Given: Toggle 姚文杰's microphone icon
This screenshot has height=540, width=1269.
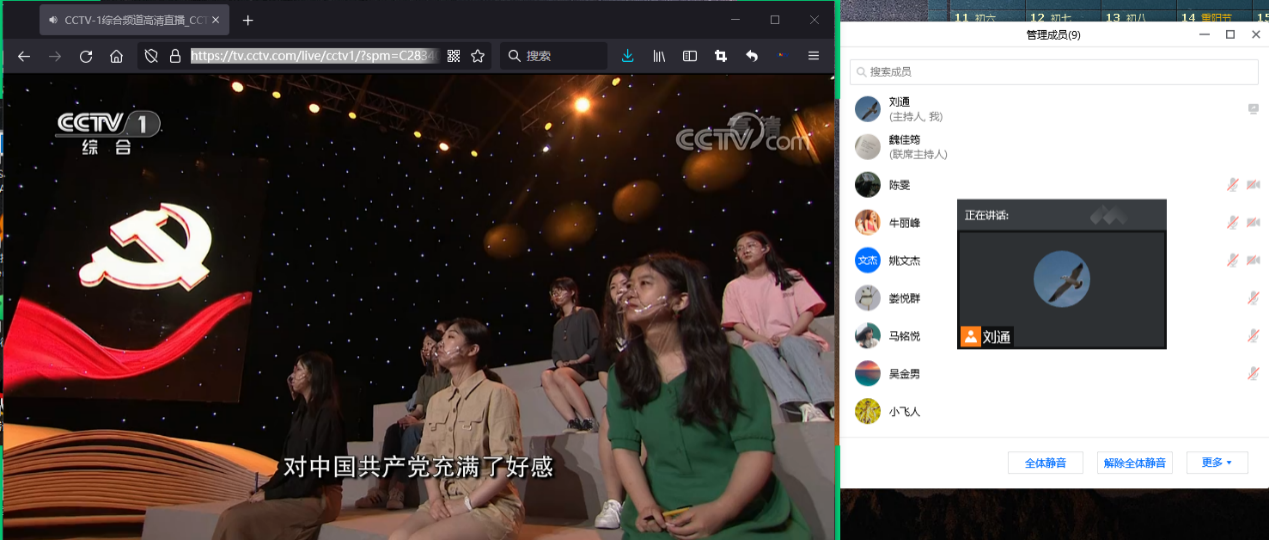Looking at the screenshot, I should [1233, 260].
